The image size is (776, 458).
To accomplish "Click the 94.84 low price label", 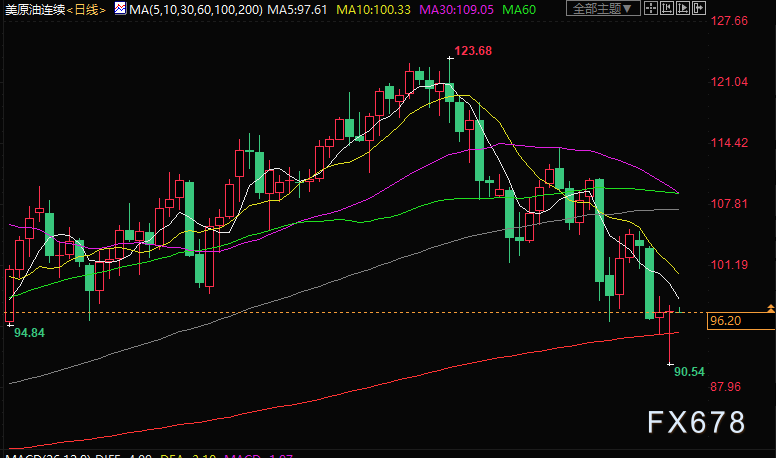I will tap(29, 333).
